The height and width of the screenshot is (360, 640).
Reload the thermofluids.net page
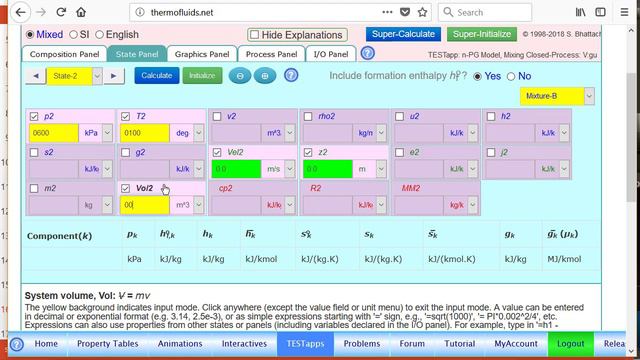[61, 13]
